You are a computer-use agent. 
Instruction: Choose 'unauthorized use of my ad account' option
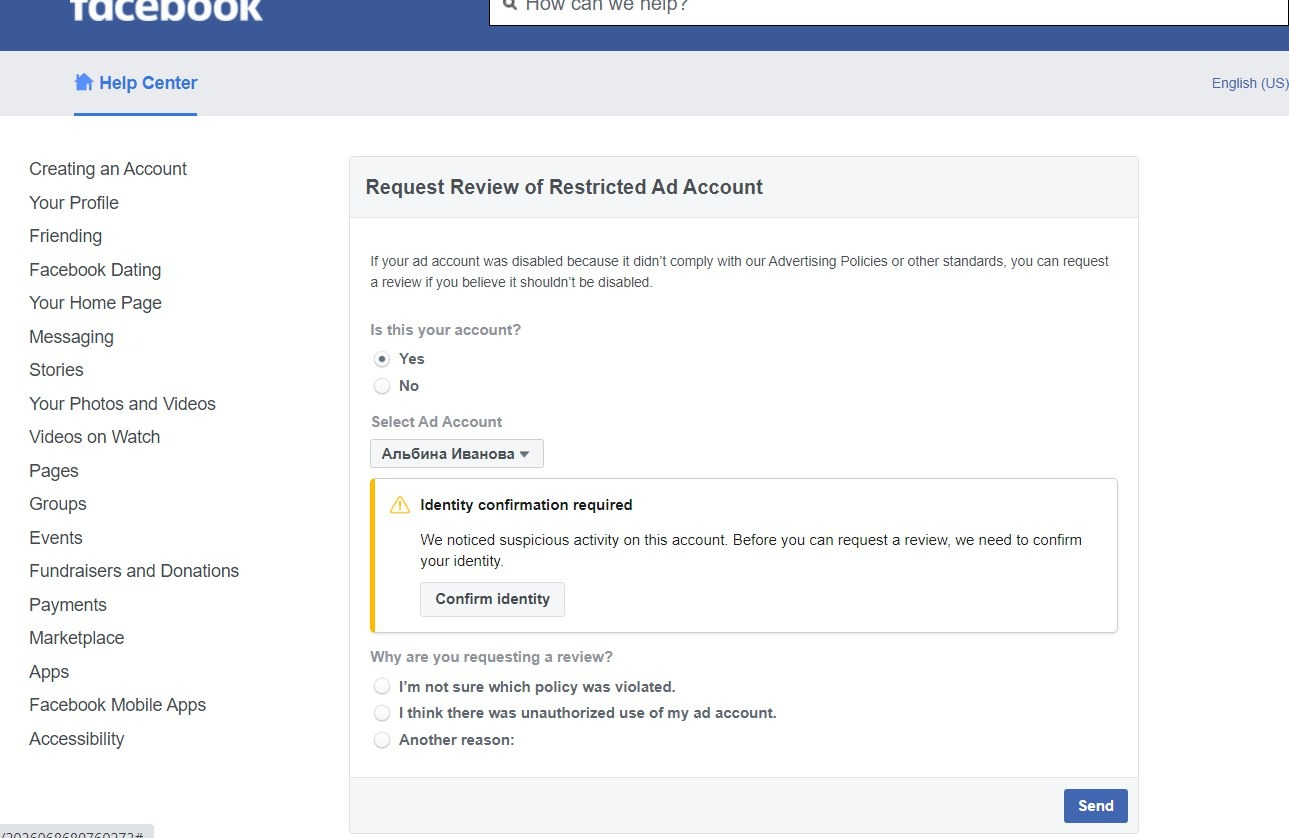coord(382,714)
